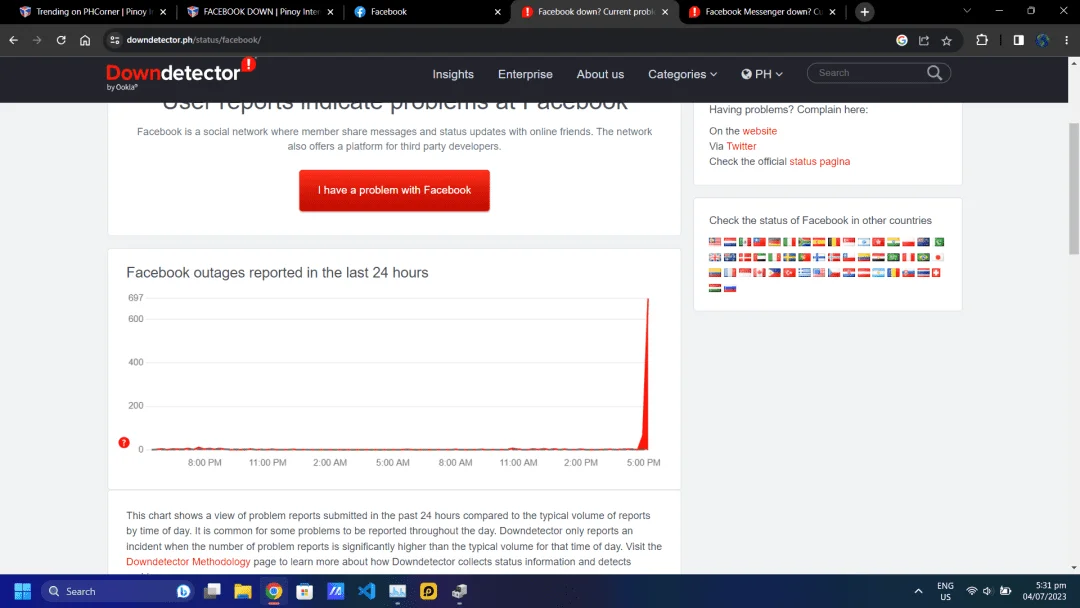Click the page vertical scrollbar thumb
The width and height of the screenshot is (1080, 608).
1073,189
